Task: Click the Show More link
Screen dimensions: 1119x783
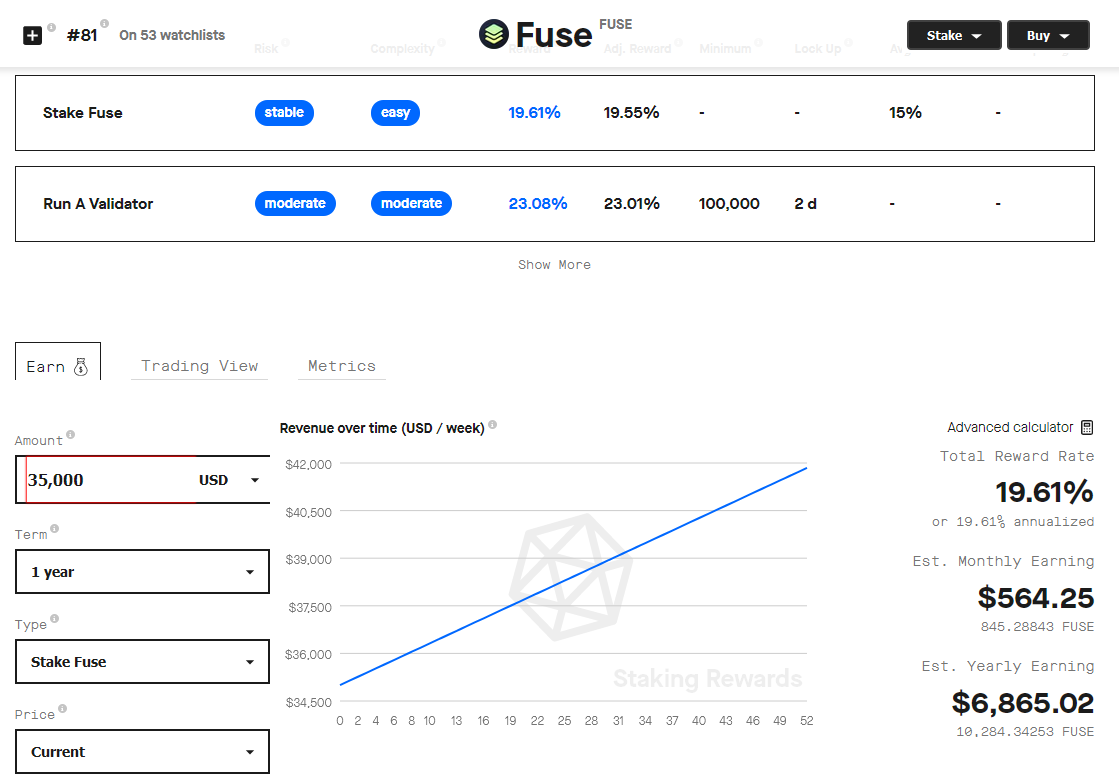Action: 555,265
